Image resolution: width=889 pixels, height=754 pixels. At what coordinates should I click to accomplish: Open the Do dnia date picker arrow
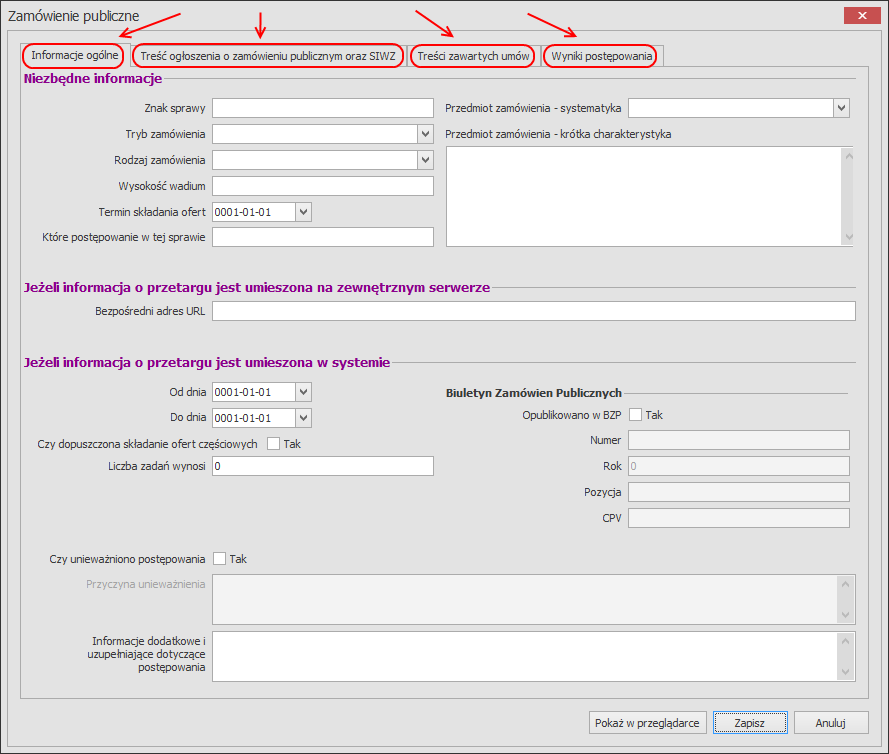pyautogui.click(x=303, y=418)
